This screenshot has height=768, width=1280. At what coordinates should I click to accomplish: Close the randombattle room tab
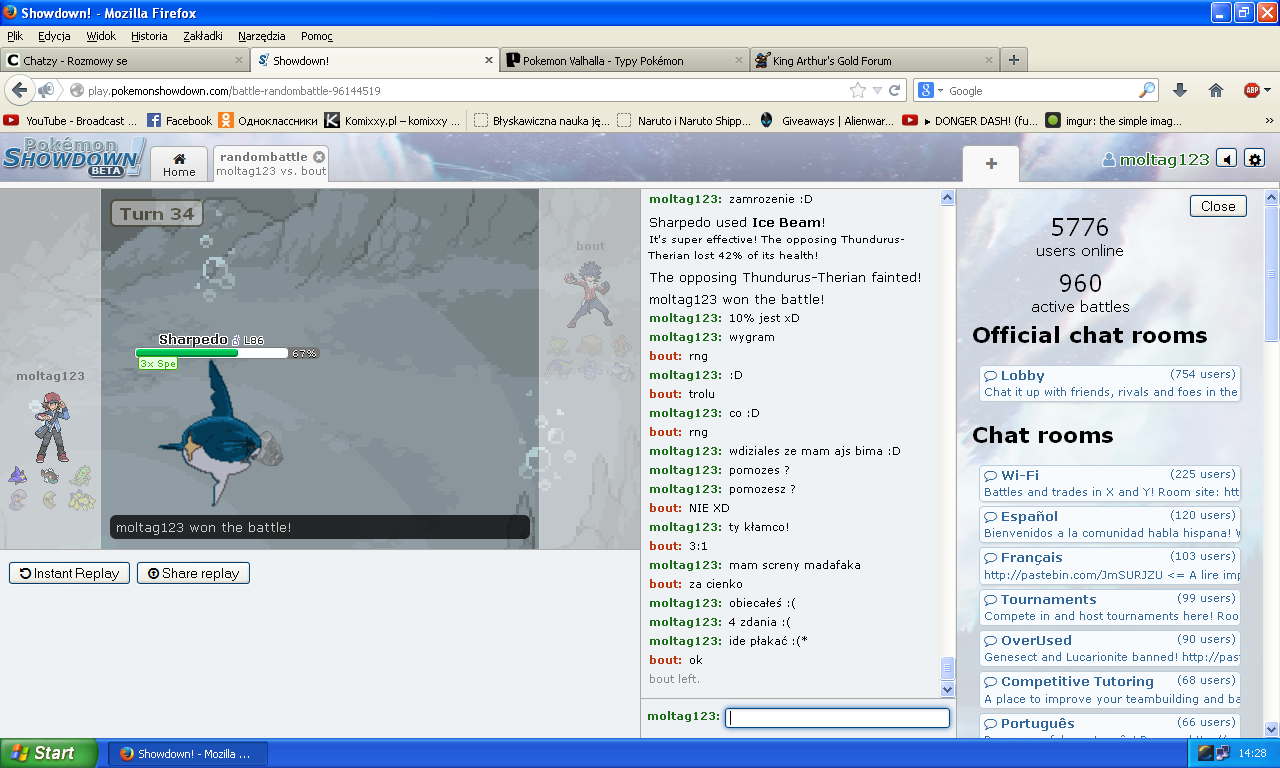318,157
